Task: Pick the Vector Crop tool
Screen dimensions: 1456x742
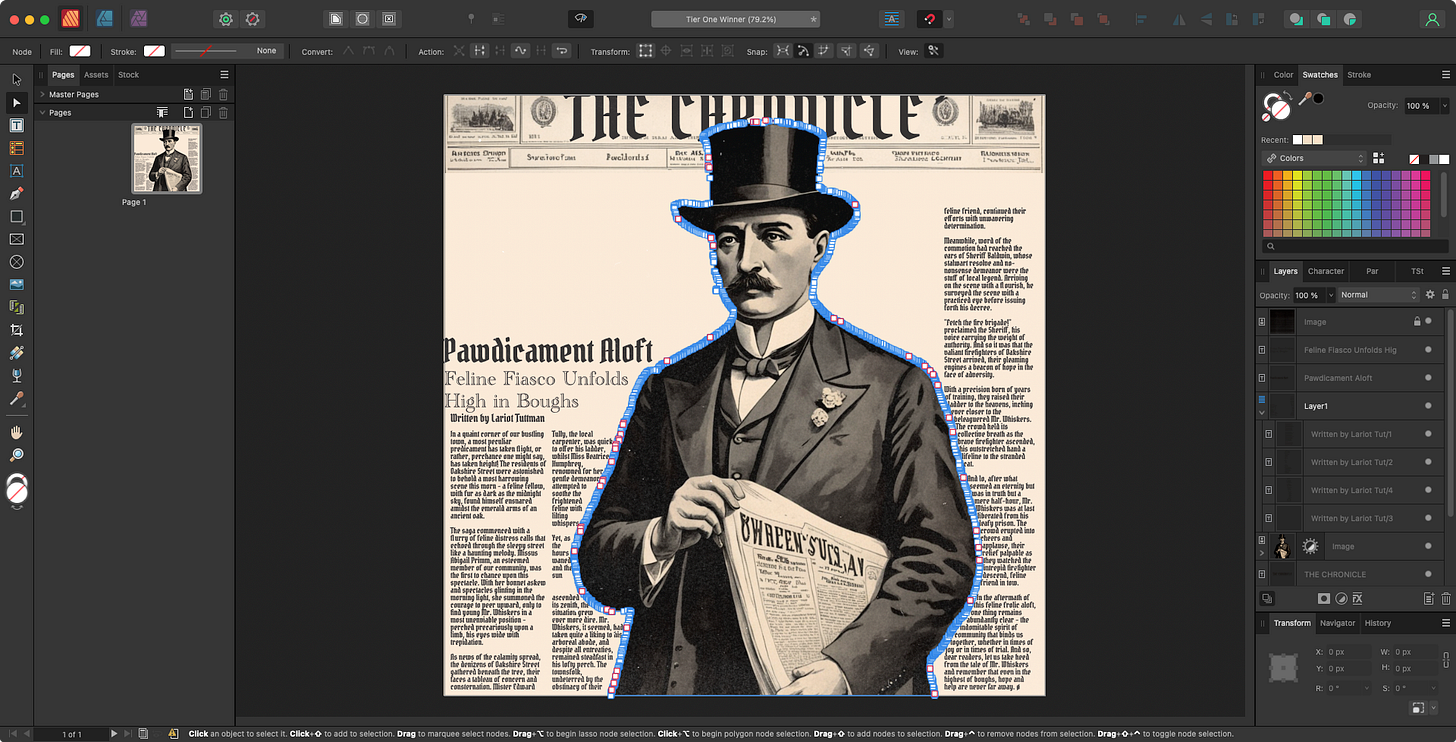Action: point(16,330)
